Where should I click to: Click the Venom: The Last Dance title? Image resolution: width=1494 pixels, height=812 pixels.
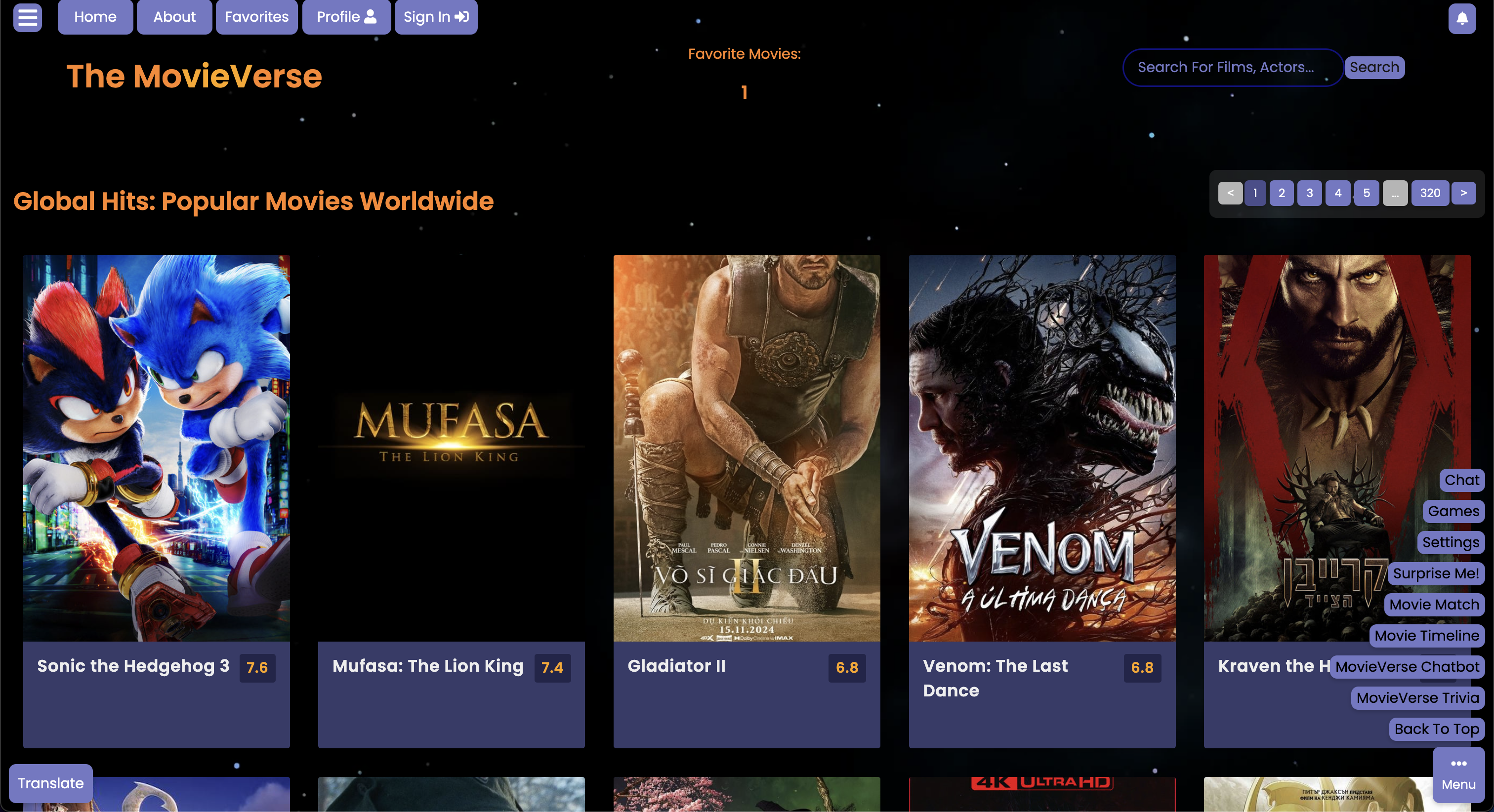[995, 678]
